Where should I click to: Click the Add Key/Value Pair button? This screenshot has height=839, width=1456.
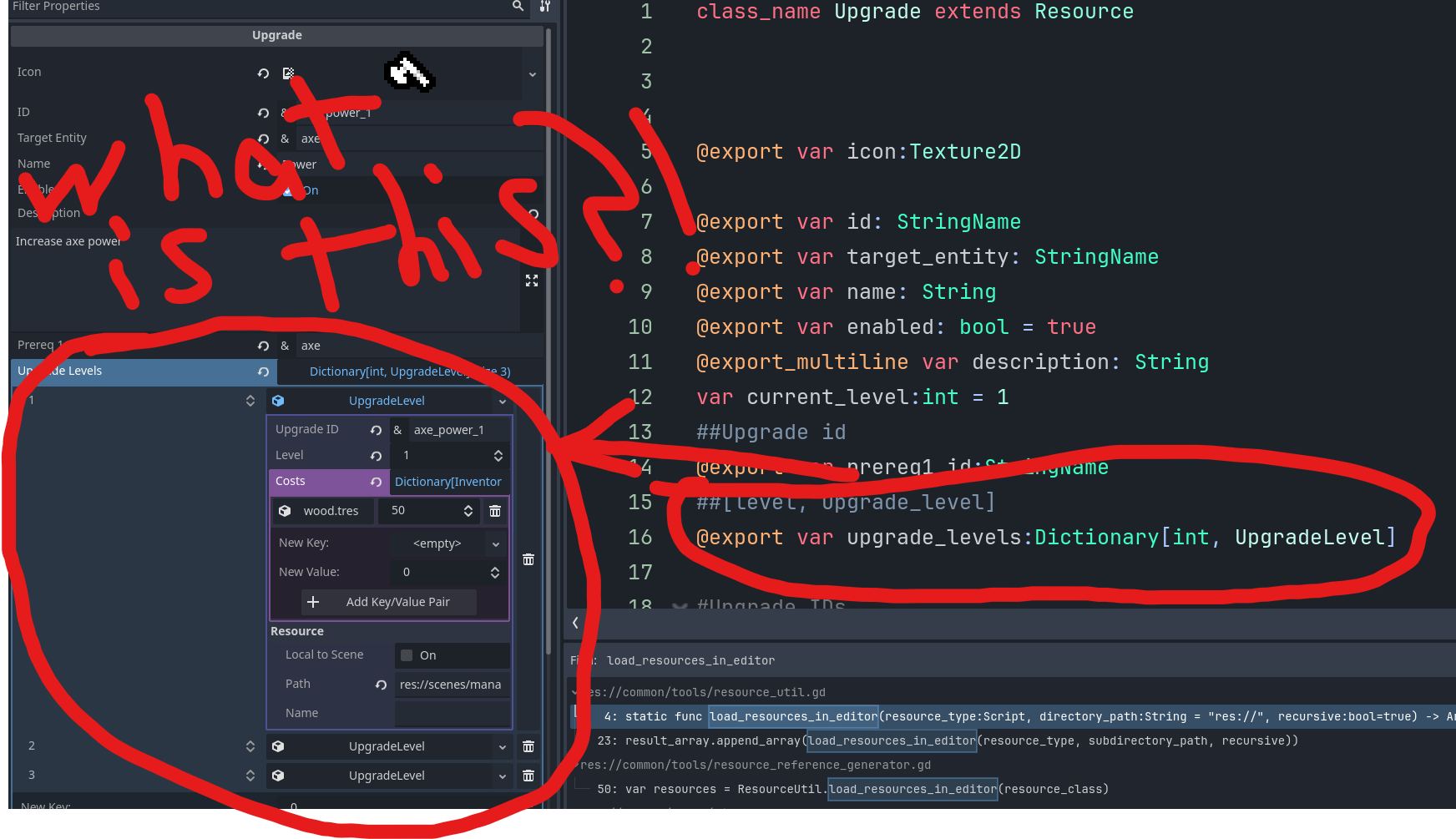tap(388, 602)
